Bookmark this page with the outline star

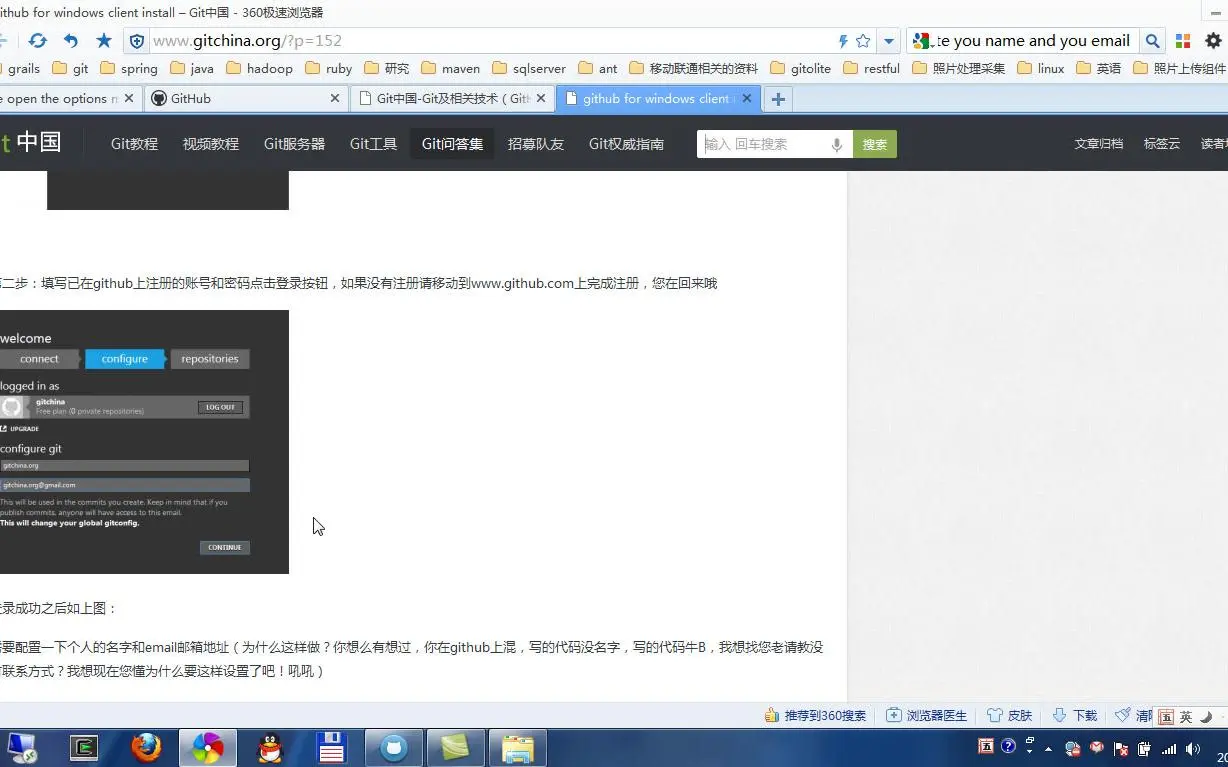[x=863, y=41]
